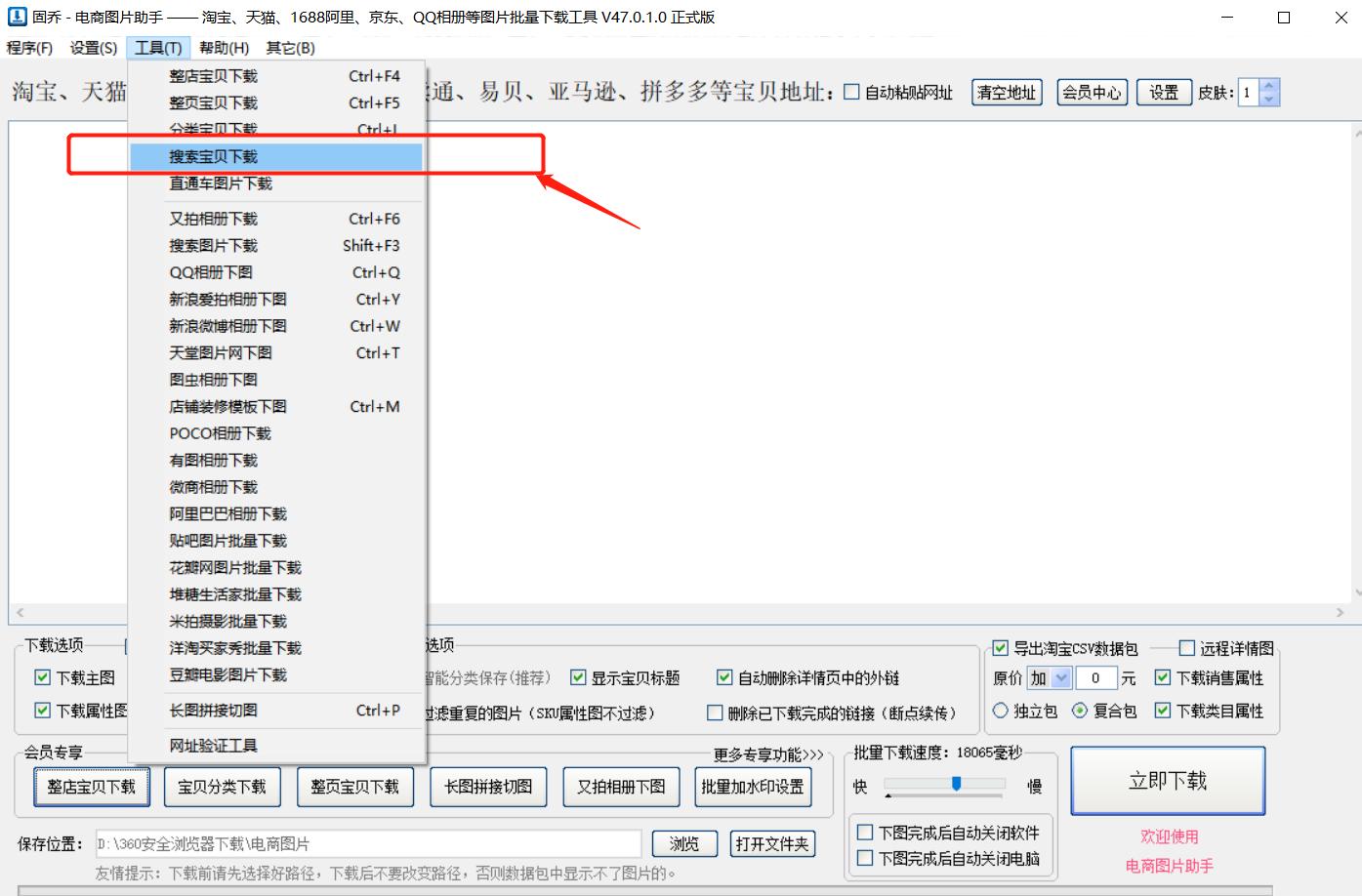Enable the 远程详情图 checkbox

1187,647
